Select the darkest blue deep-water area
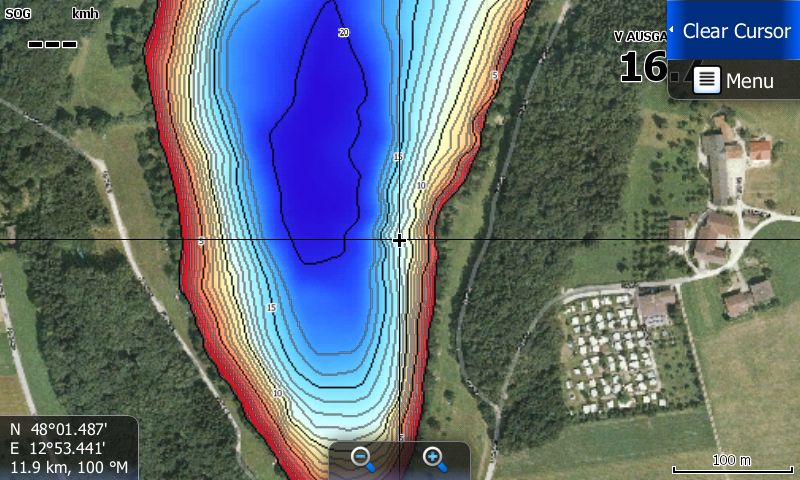The image size is (800, 480). [320, 150]
